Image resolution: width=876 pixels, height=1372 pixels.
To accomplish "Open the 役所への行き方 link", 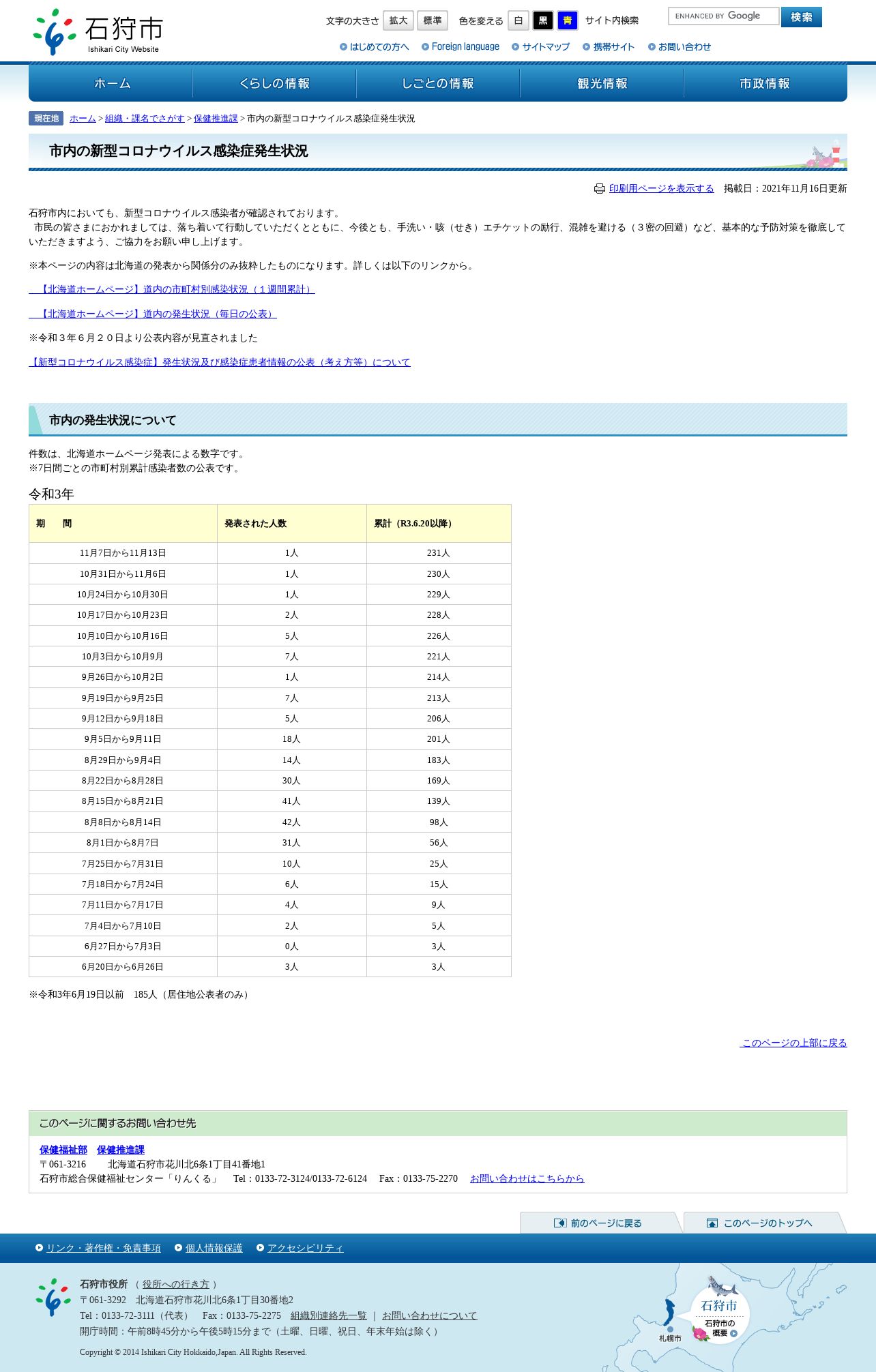I will click(176, 1285).
